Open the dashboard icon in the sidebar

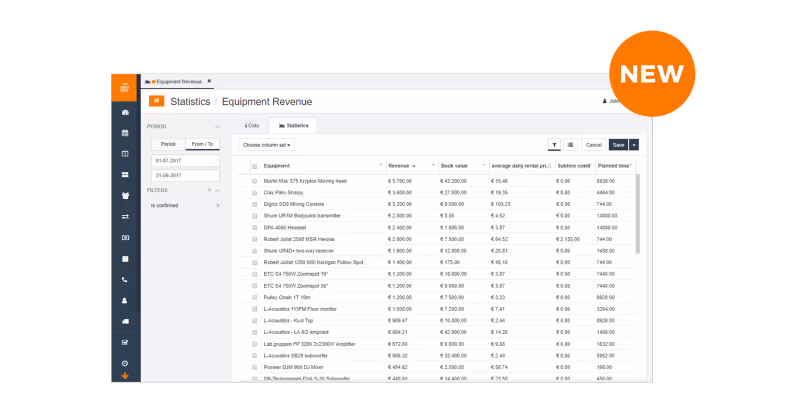coord(125,112)
